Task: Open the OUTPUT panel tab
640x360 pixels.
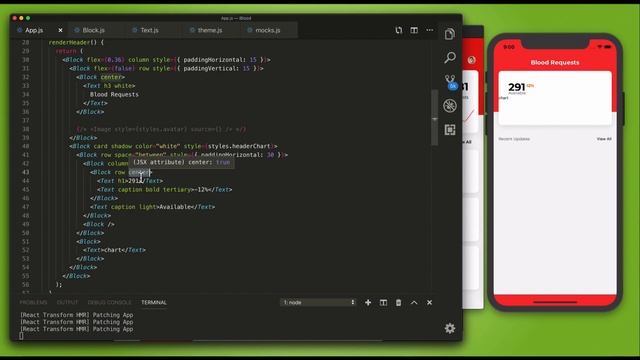Action: (67, 302)
